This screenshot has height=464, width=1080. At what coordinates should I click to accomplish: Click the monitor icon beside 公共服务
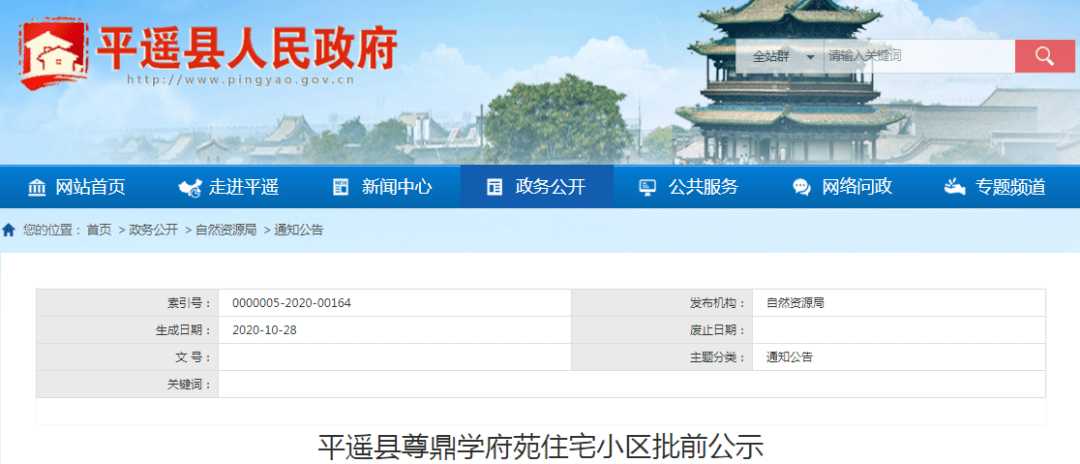(647, 187)
